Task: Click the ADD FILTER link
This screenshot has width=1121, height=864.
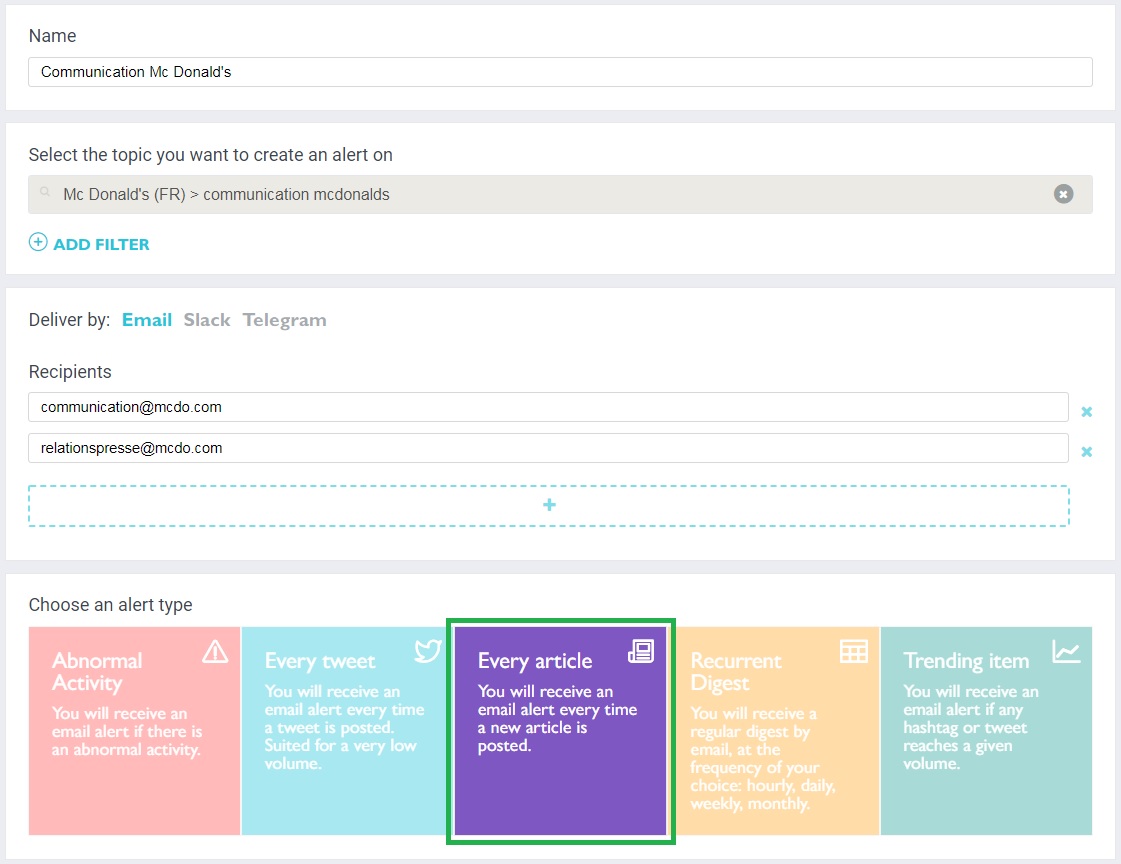Action: pos(101,244)
